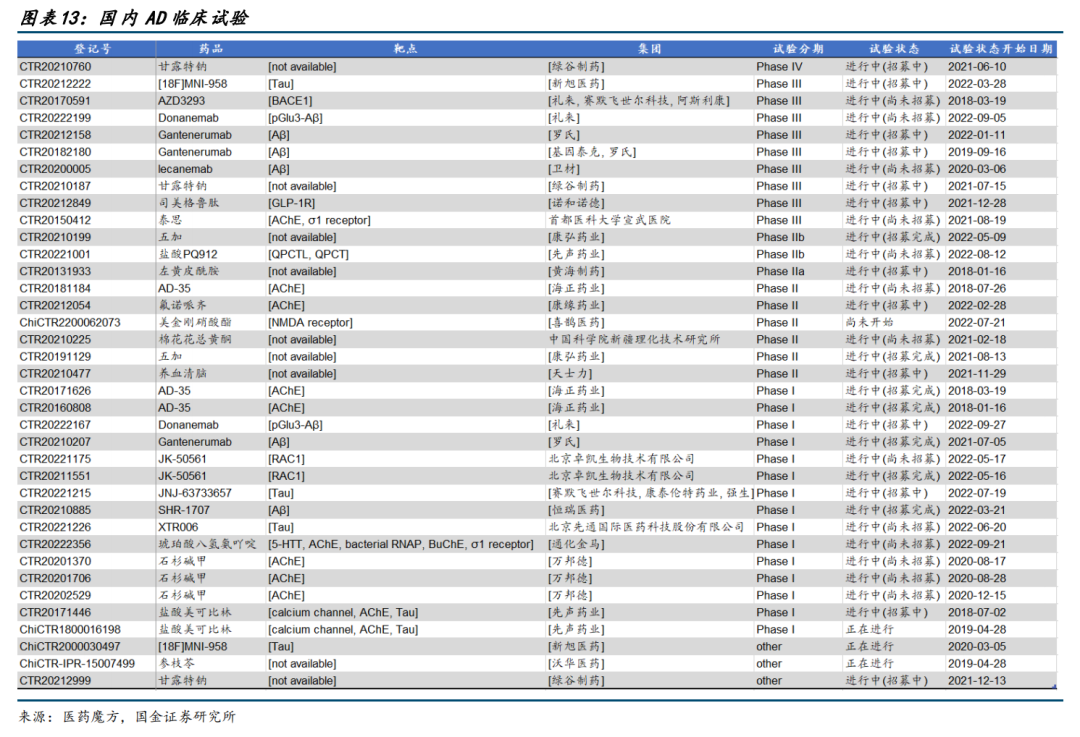This screenshot has height=737, width=1080.
Task: Click the 试验分期 column header
Action: point(797,49)
